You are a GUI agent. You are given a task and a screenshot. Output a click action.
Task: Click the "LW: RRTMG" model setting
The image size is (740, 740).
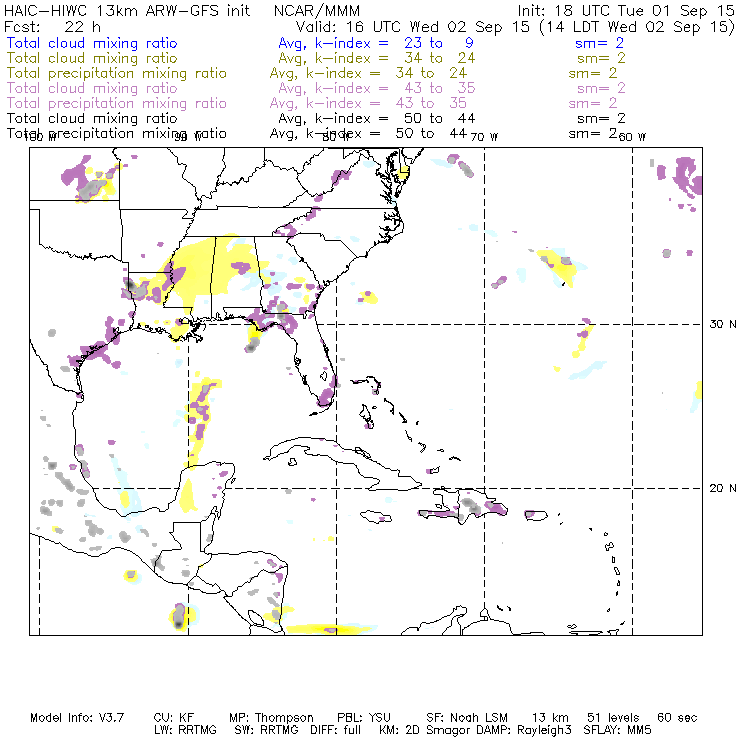(x=185, y=730)
